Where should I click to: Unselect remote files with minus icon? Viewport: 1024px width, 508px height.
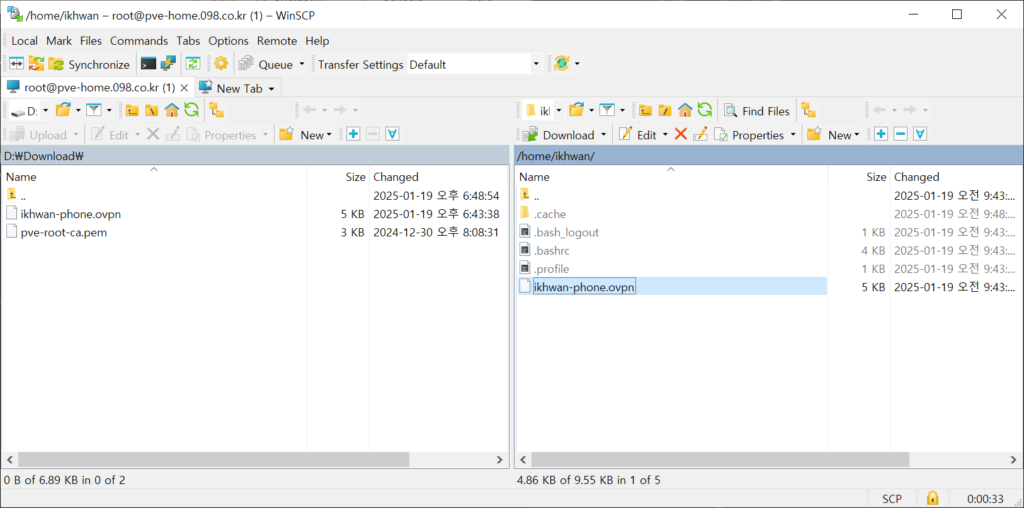pos(900,134)
